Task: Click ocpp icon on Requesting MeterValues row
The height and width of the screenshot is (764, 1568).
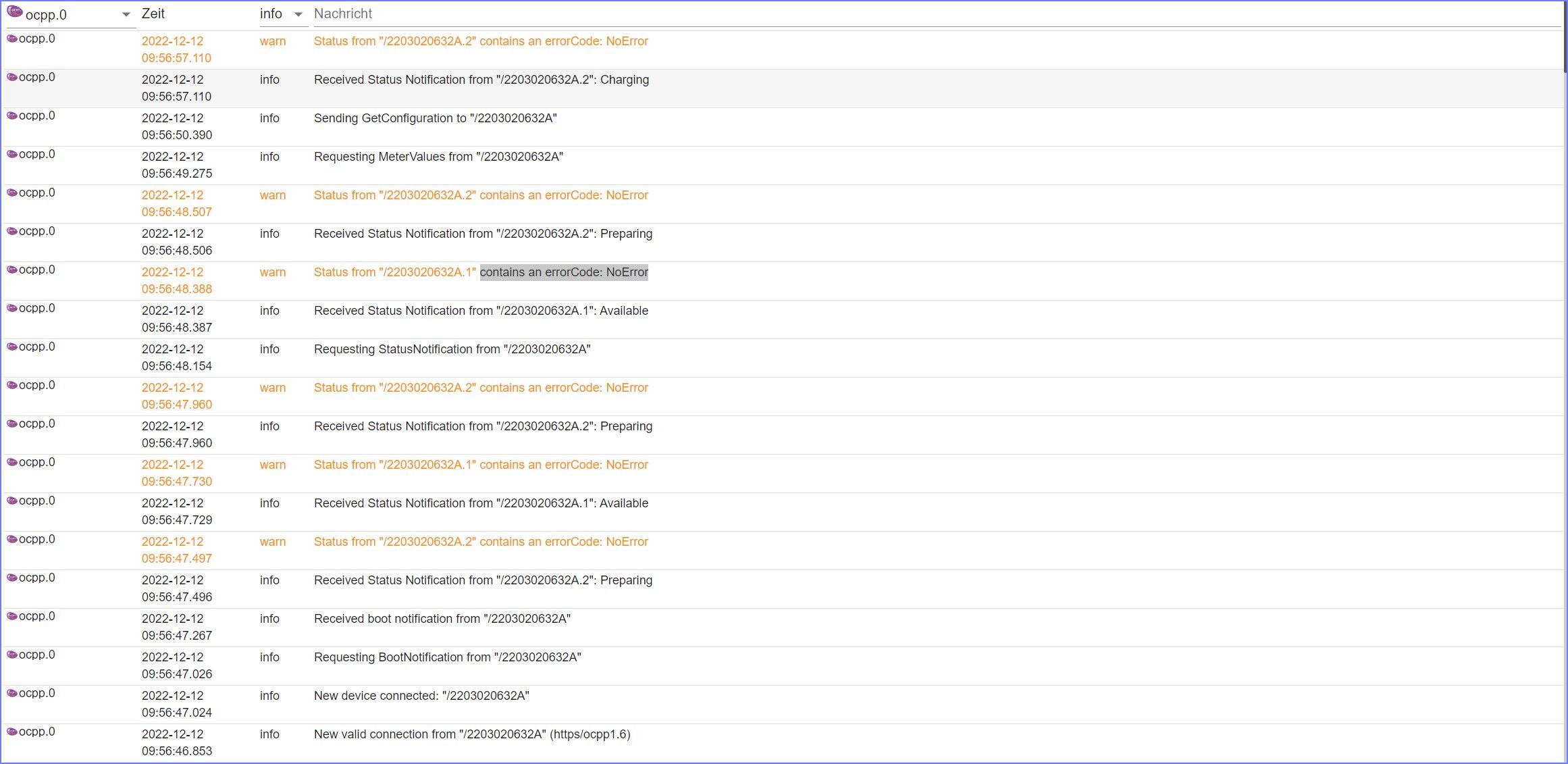Action: coord(12,154)
